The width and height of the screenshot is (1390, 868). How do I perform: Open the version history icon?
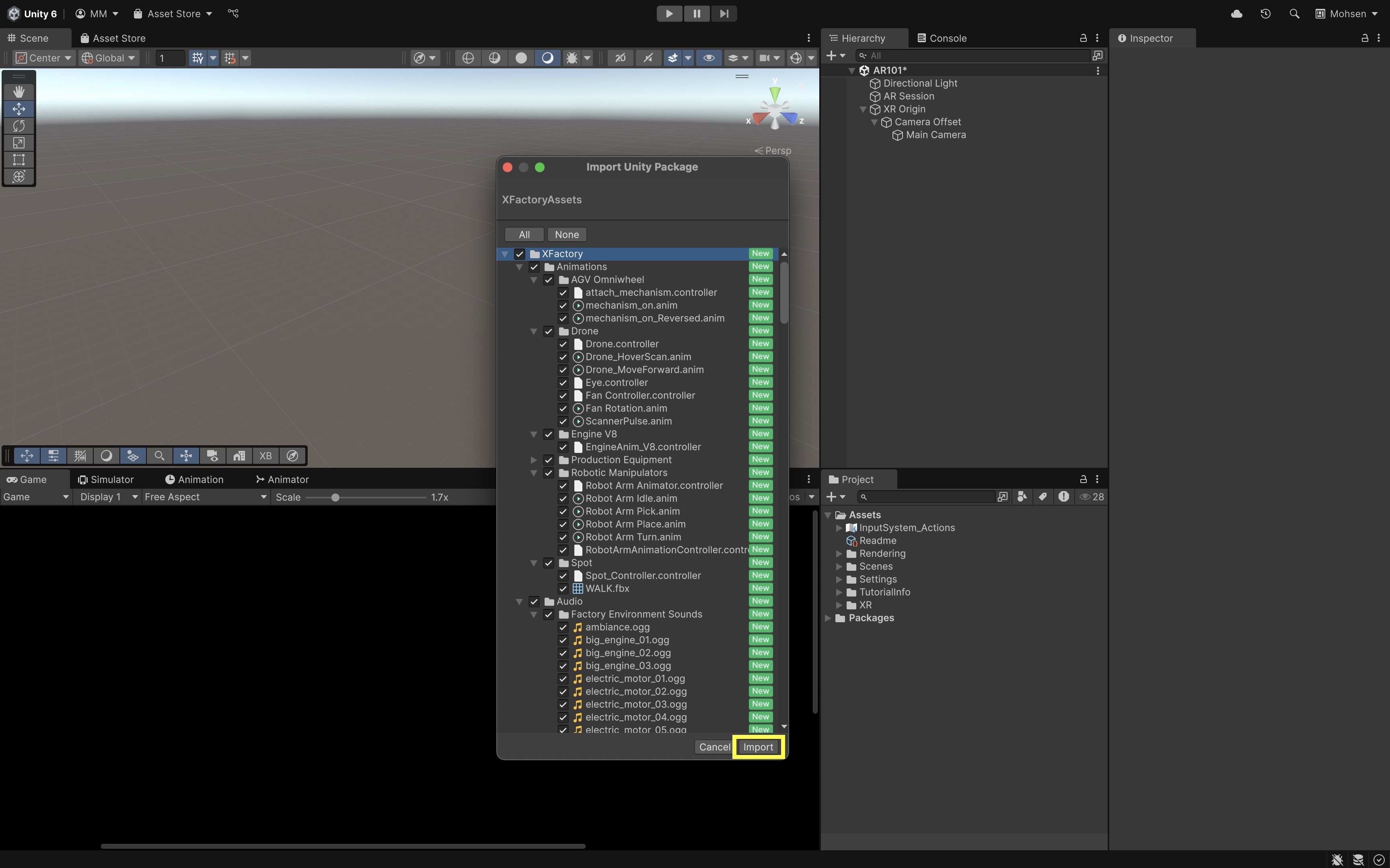coord(1265,14)
